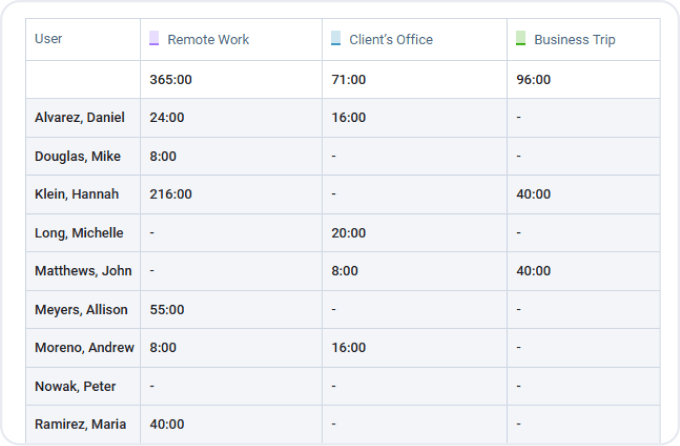Click the purple Remote Work color swatch
The image size is (680, 446).
(154, 39)
